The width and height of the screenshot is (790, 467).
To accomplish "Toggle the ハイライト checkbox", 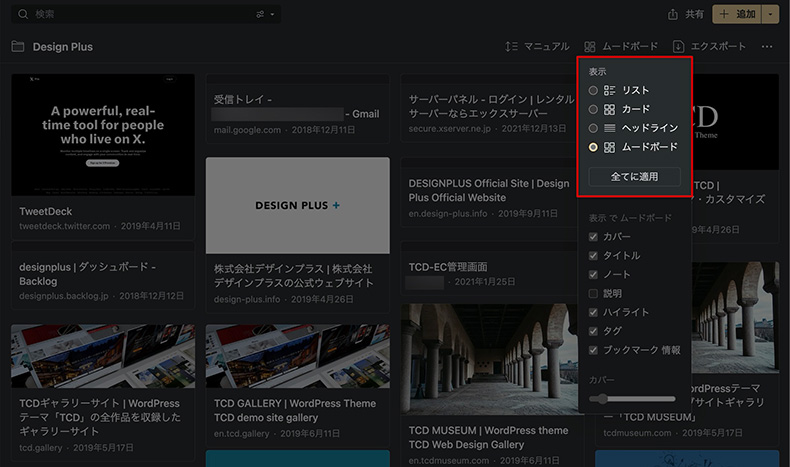I will pos(593,312).
